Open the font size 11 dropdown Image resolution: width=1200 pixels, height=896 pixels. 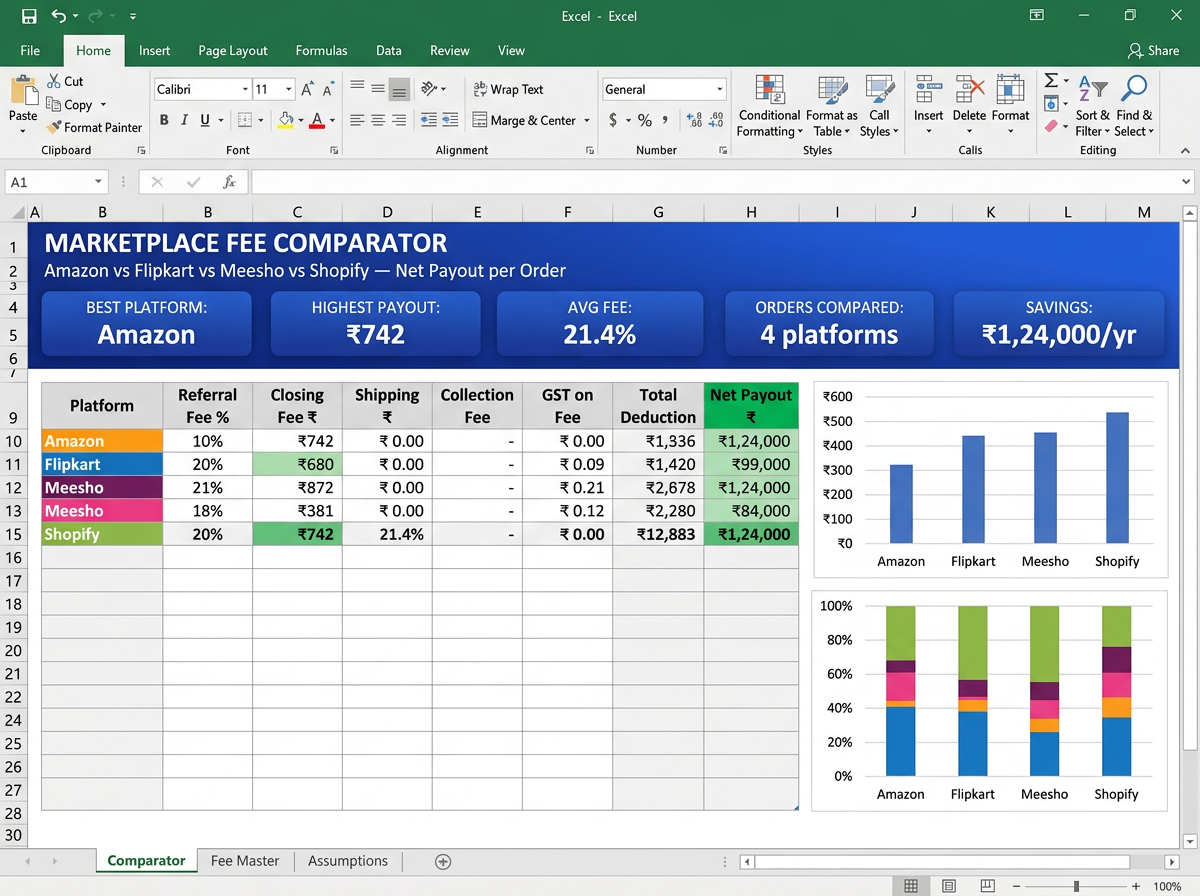(x=289, y=89)
